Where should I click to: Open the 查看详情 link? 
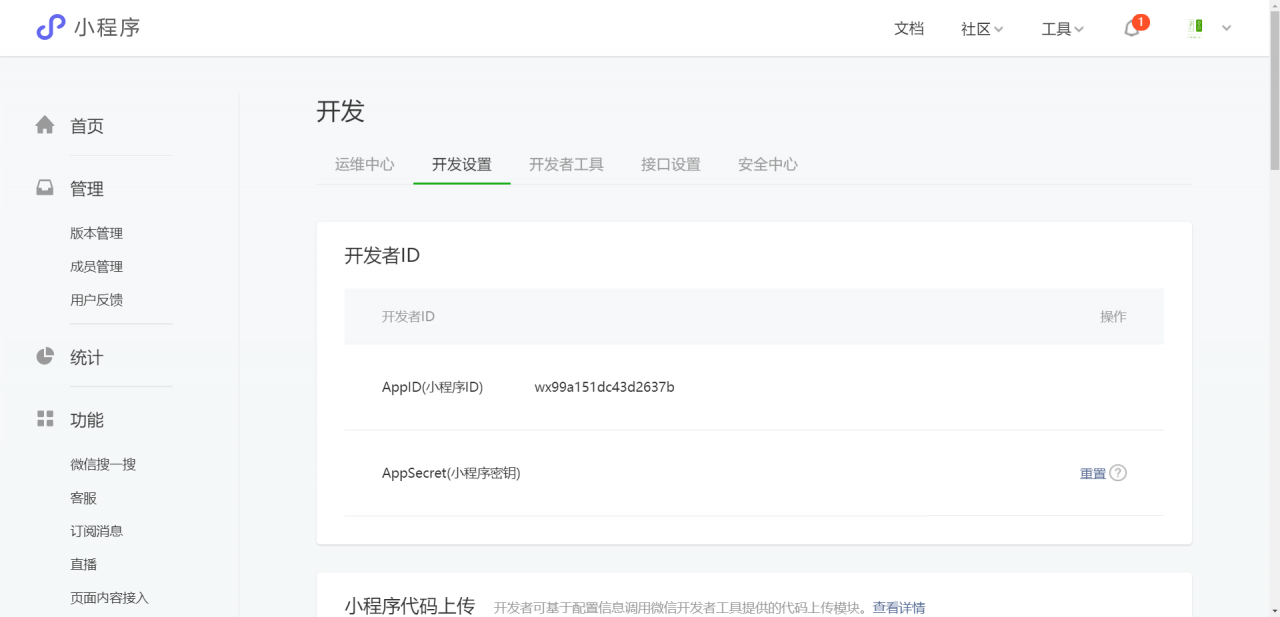(899, 607)
